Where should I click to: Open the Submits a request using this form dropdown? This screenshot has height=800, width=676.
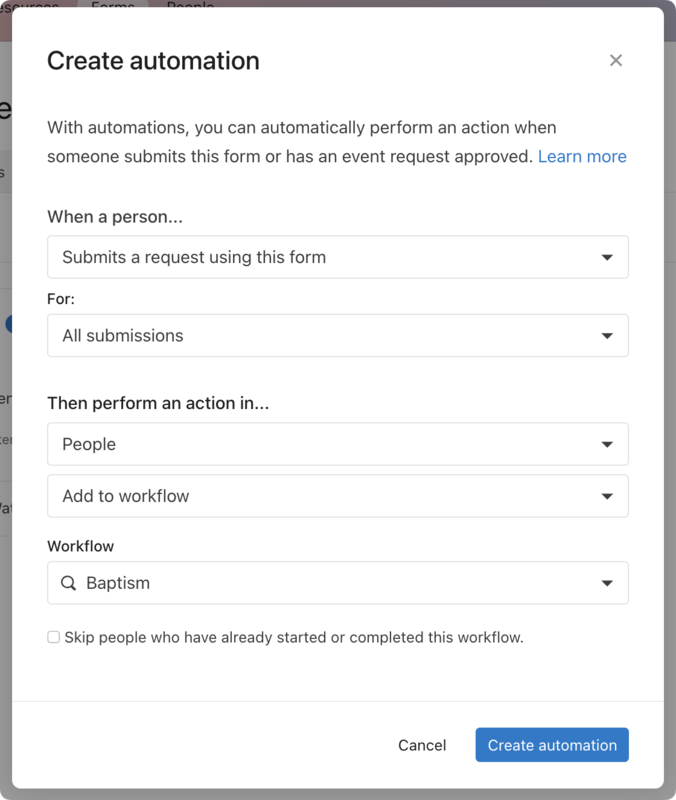coord(337,257)
